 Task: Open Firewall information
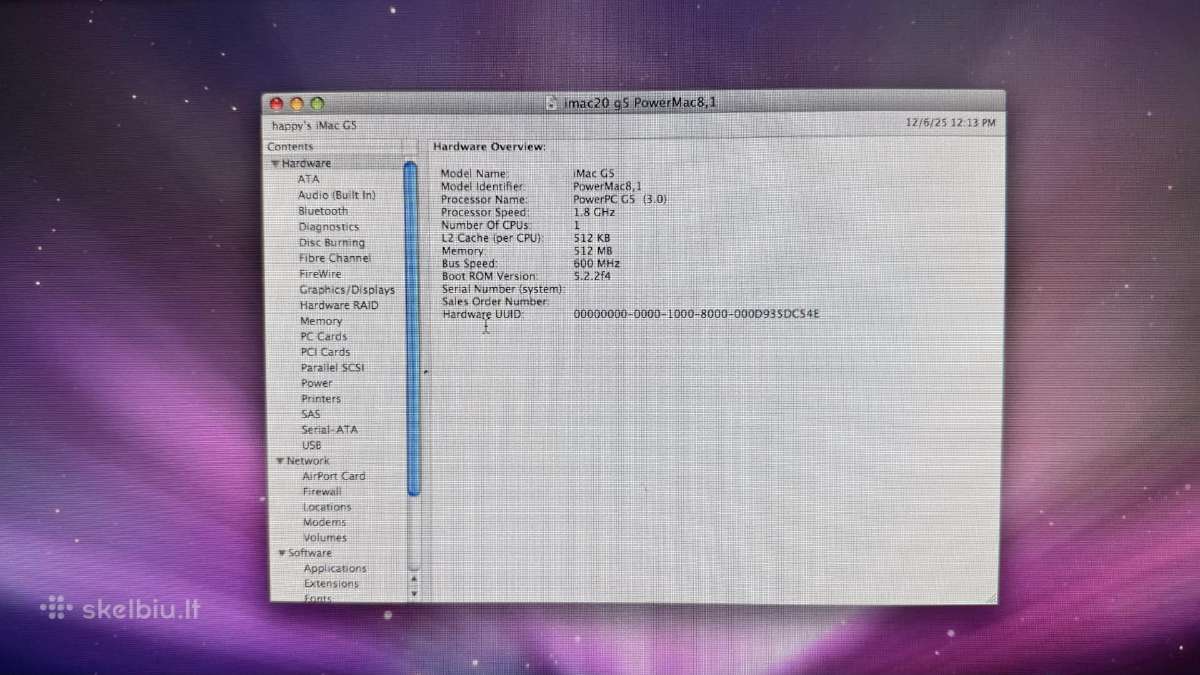tap(322, 492)
